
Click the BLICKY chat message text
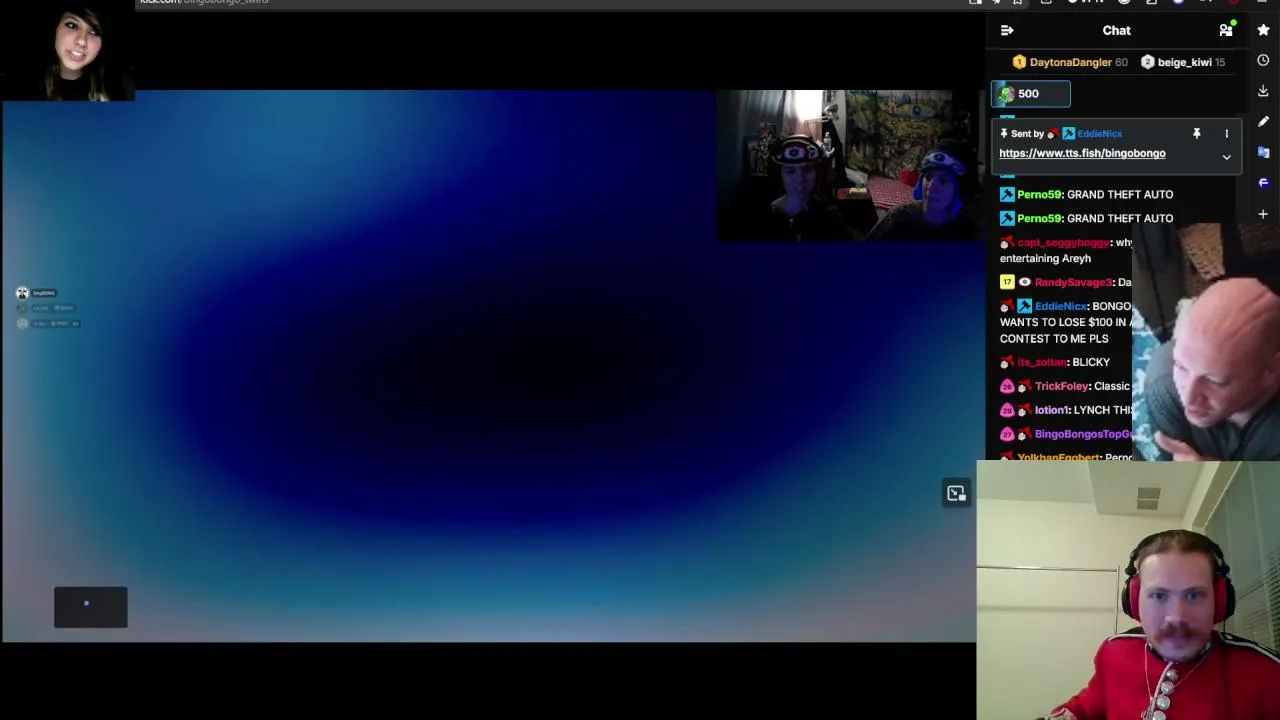[x=1091, y=362]
